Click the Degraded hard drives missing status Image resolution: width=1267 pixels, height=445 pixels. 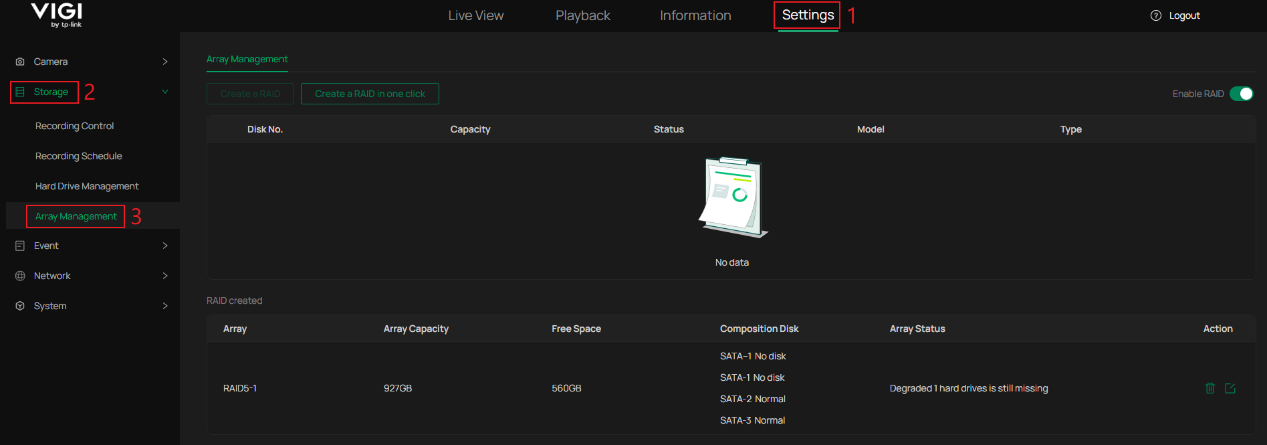click(x=969, y=388)
